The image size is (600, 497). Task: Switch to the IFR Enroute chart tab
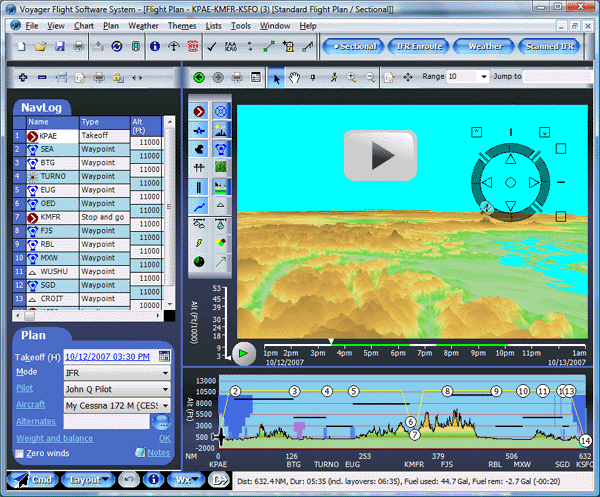[419, 47]
